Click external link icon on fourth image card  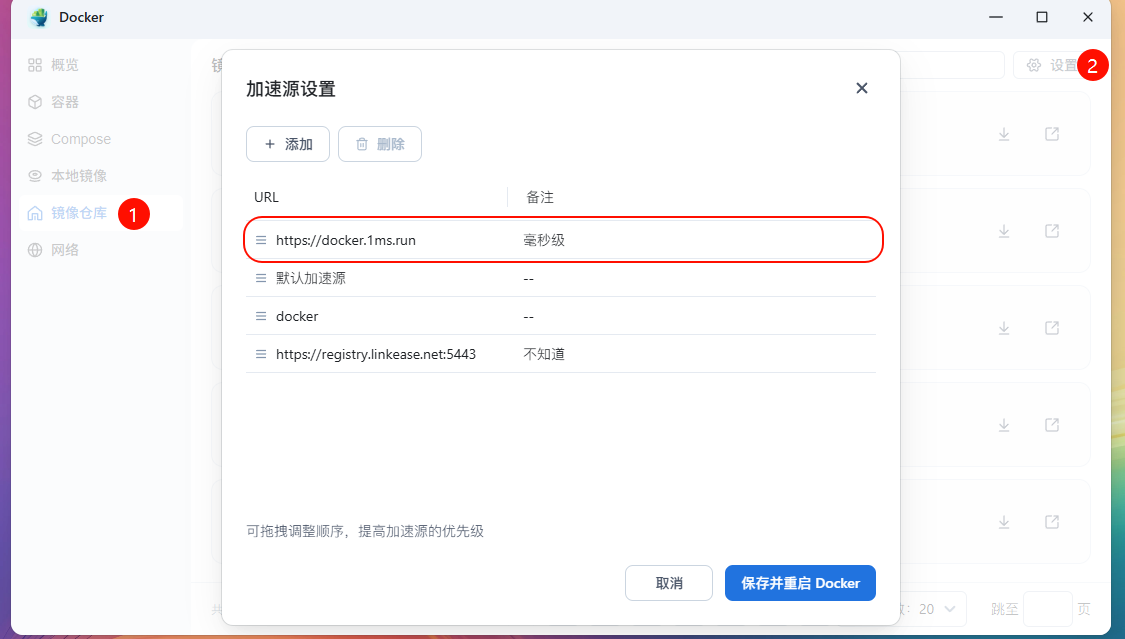1052,425
